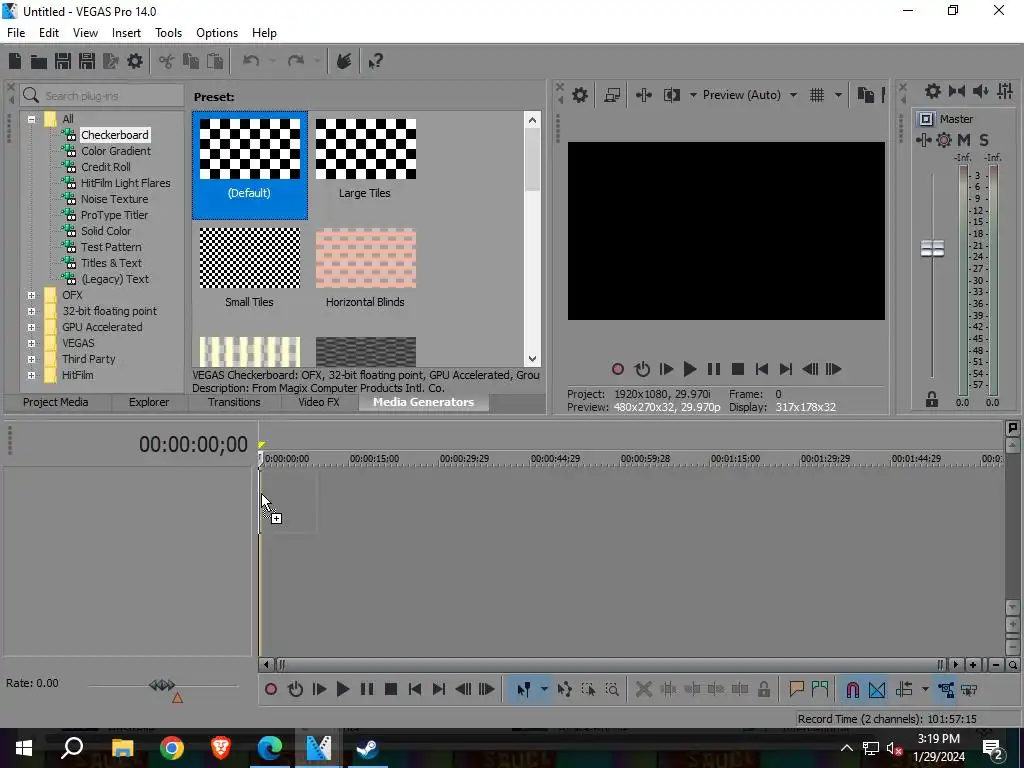The height and width of the screenshot is (768, 1024).
Task: Click the Split Screen View icon
Action: pos(671,95)
